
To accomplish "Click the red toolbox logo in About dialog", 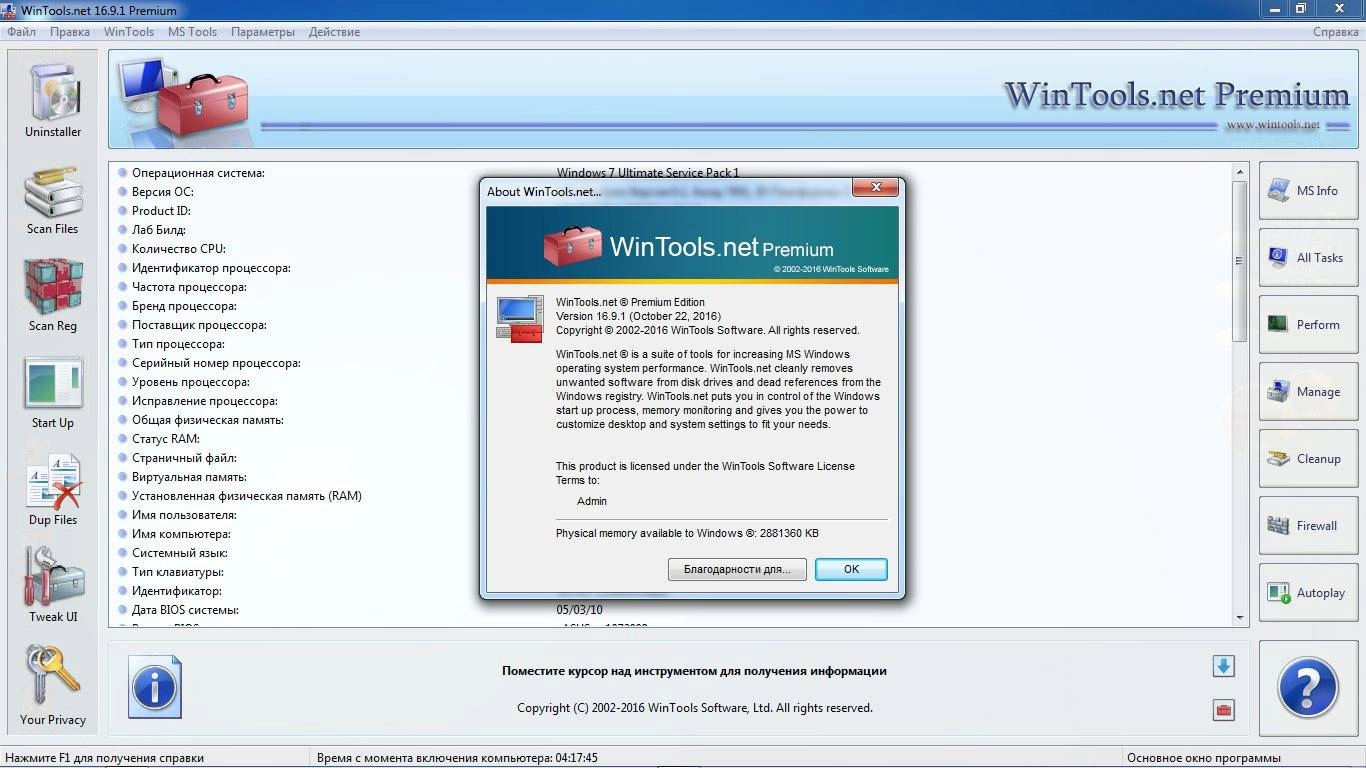I will tap(572, 245).
